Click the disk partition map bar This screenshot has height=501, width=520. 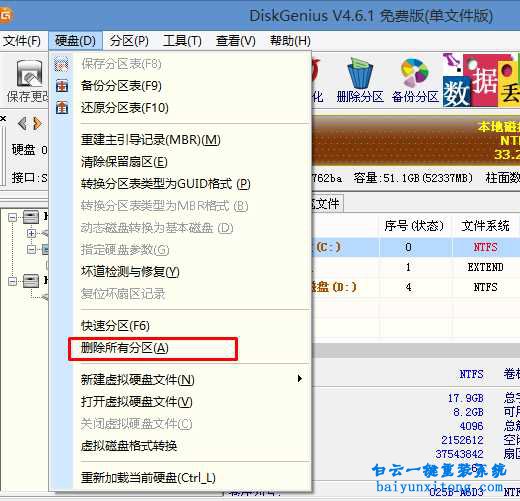coord(416,140)
